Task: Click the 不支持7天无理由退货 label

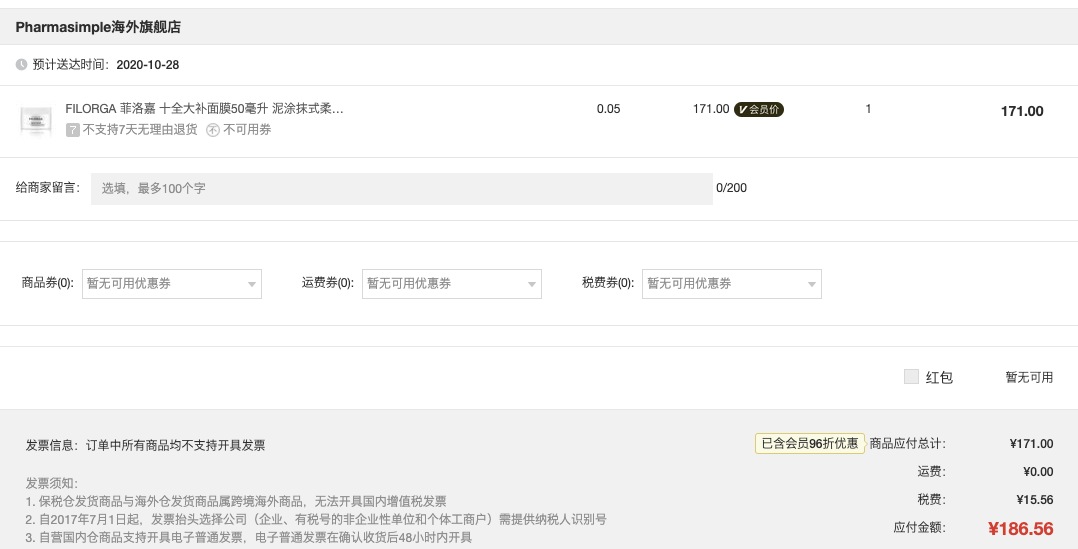Action: [x=140, y=130]
